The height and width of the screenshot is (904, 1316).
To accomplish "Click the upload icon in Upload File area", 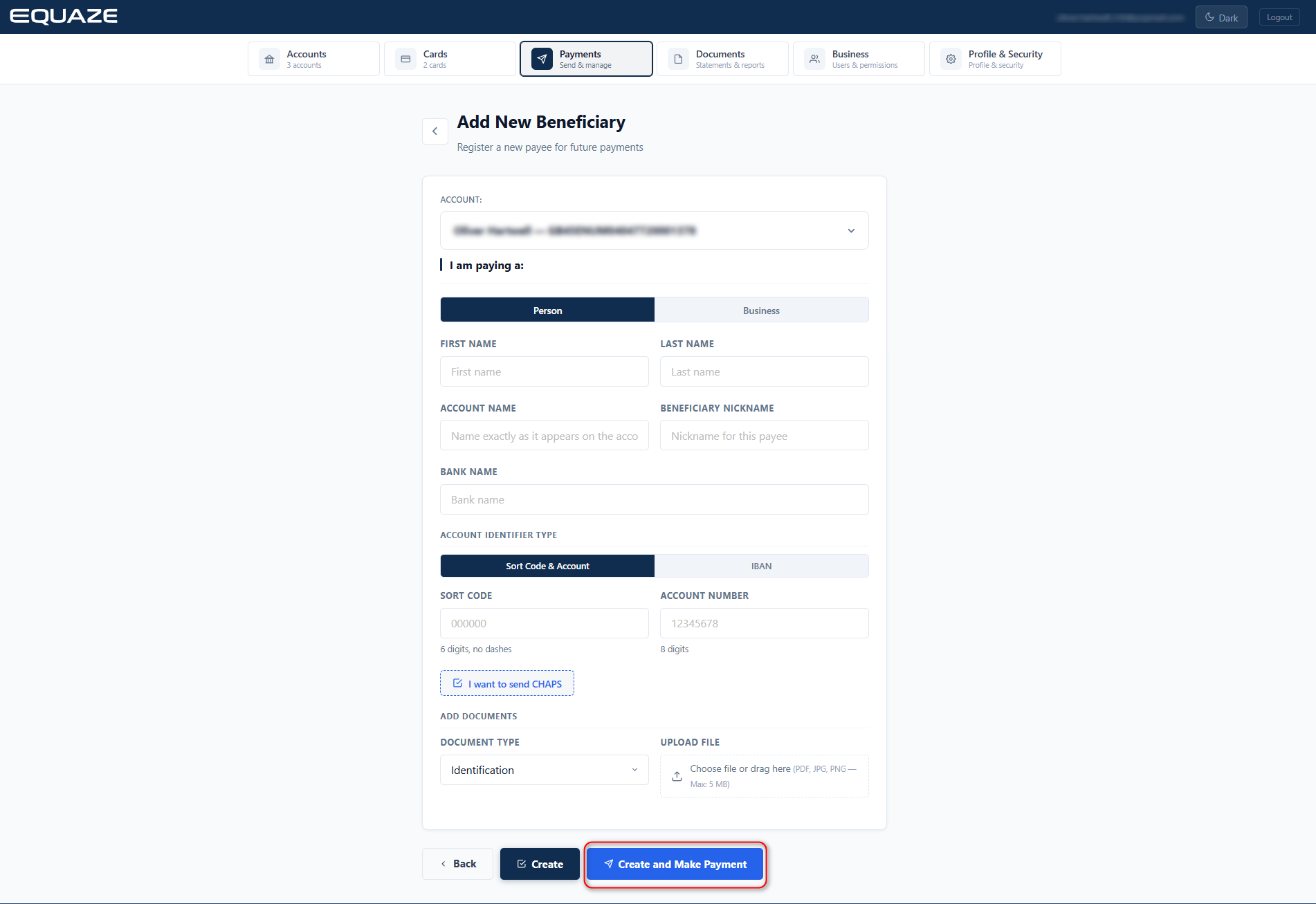I will click(x=677, y=776).
